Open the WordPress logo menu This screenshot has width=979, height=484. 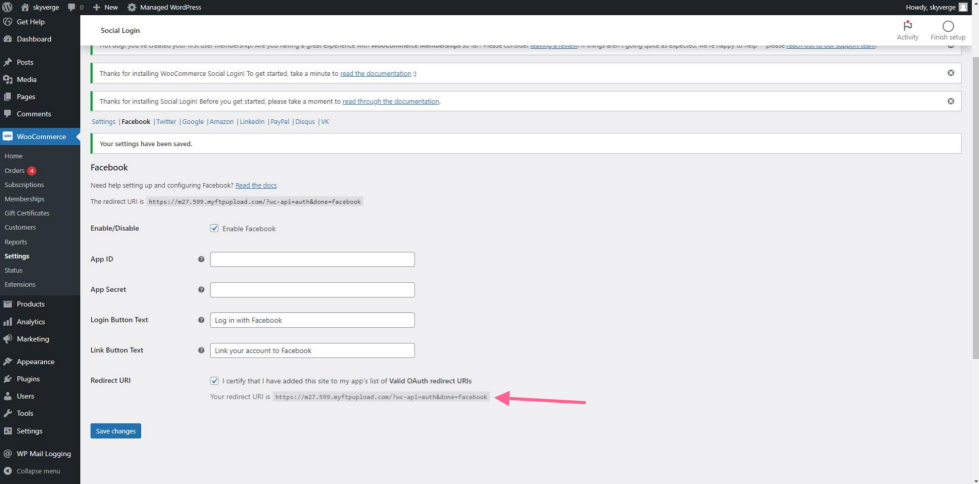(7, 7)
